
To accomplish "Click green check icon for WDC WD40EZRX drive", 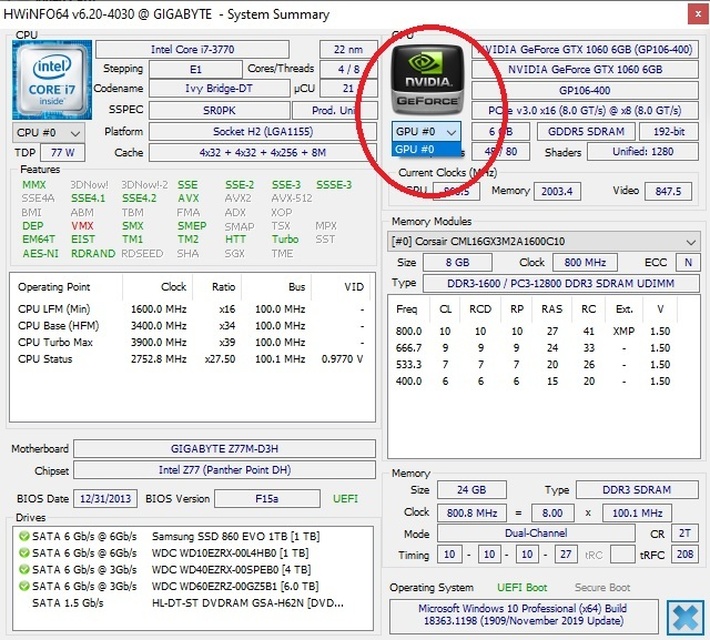I will click(24, 569).
